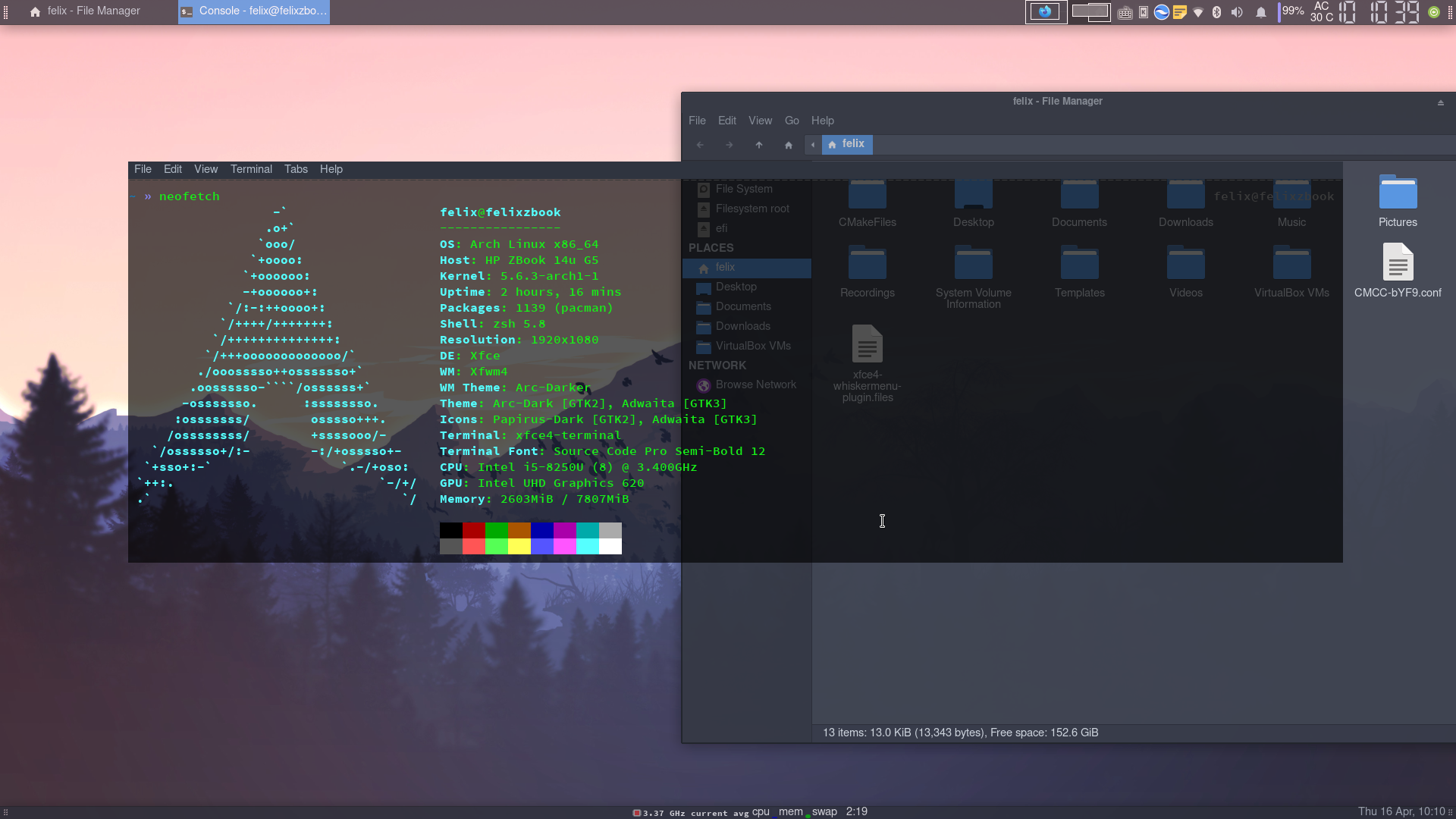Click the red swatch in the neofetch palette

pos(473,531)
